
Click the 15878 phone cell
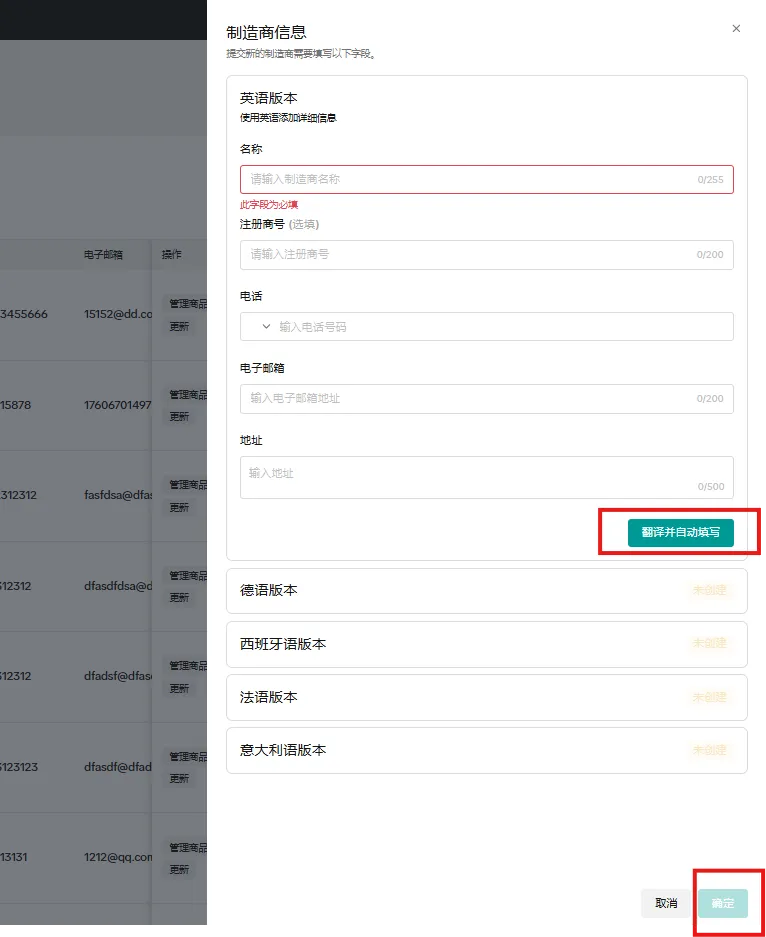pyautogui.click(x=16, y=405)
